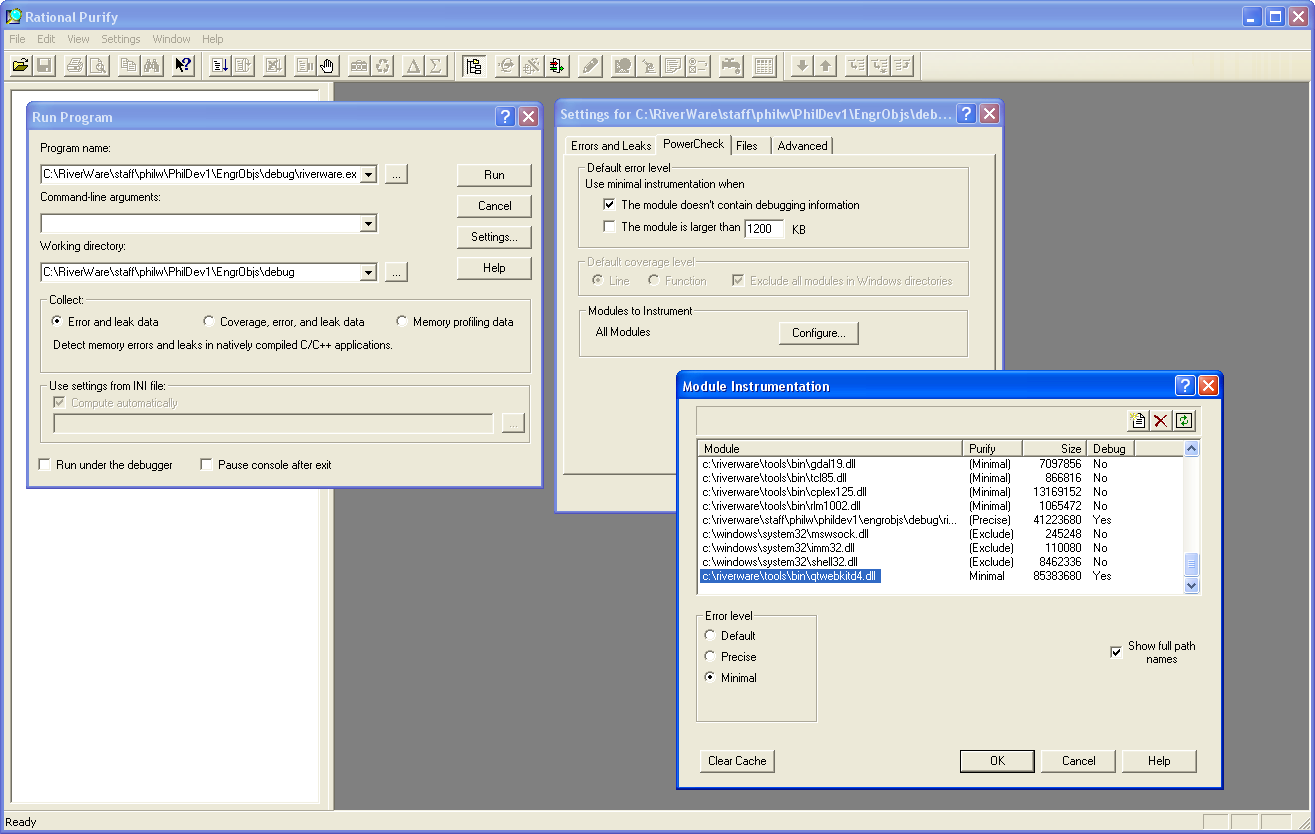The image size is (1315, 834).
Task: Click the sigma summation toolbar icon
Action: click(x=436, y=66)
